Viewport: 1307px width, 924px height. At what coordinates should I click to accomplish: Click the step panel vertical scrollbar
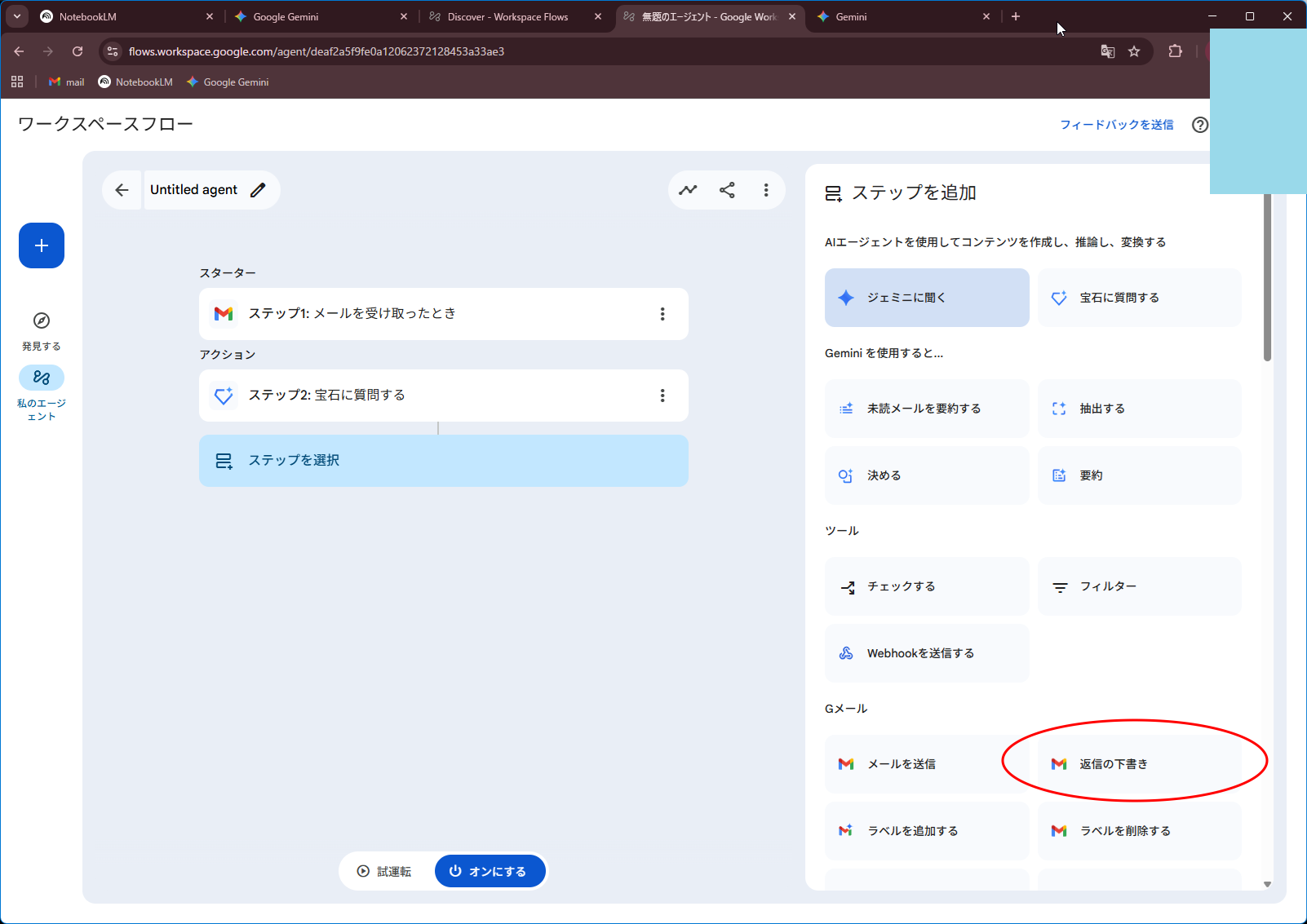coord(1267,277)
